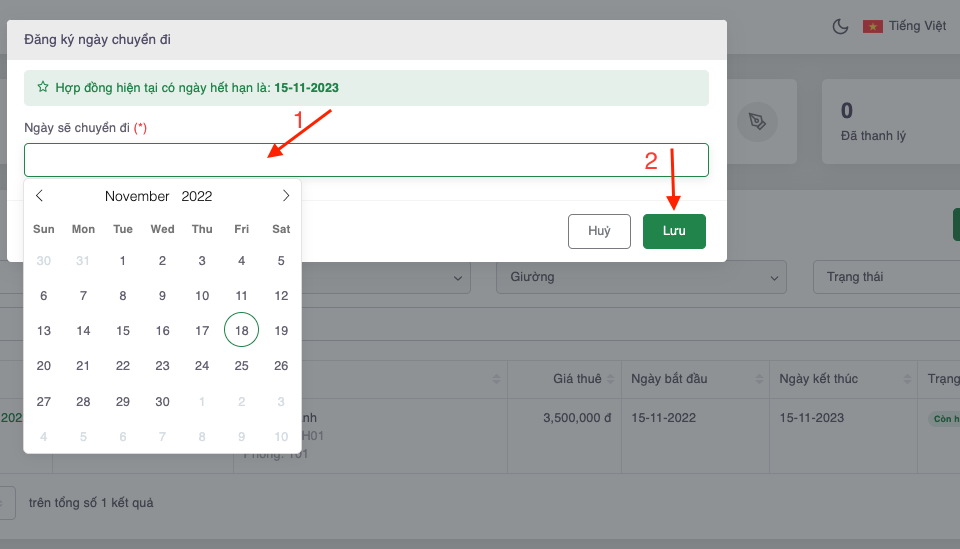Focus the Ngày sẽ chuyển đi date field
This screenshot has height=549, width=960.
366,160
